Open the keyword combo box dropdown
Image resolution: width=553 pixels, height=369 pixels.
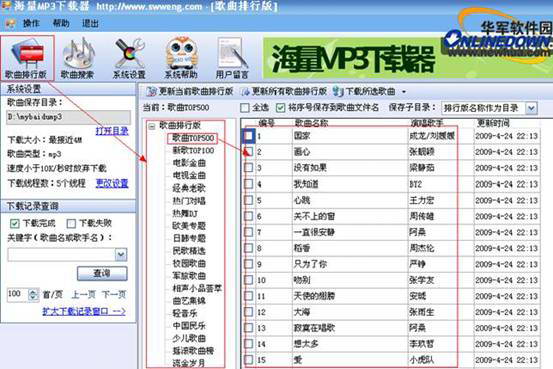[121, 254]
